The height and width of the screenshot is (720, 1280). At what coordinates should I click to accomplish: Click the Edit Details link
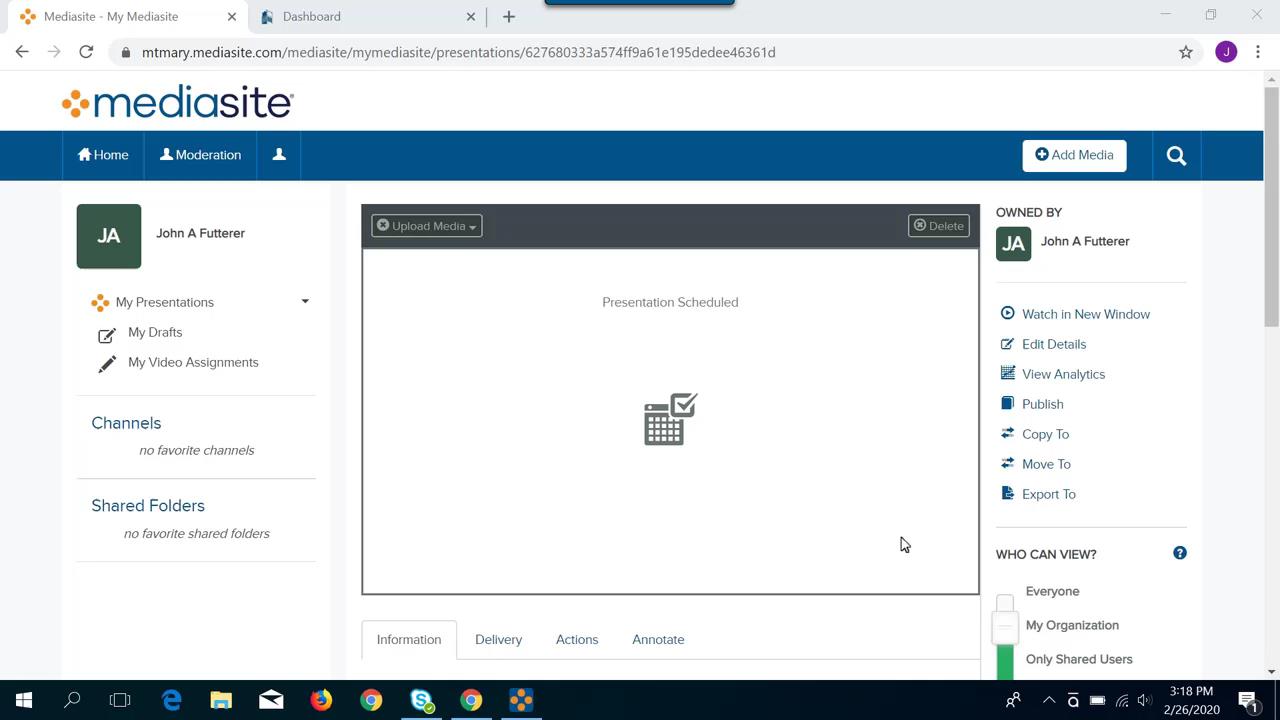(x=1053, y=344)
